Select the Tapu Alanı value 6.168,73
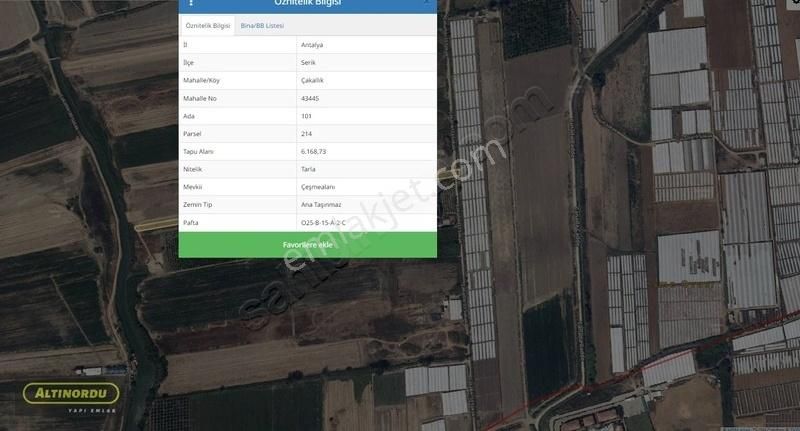 coord(313,151)
